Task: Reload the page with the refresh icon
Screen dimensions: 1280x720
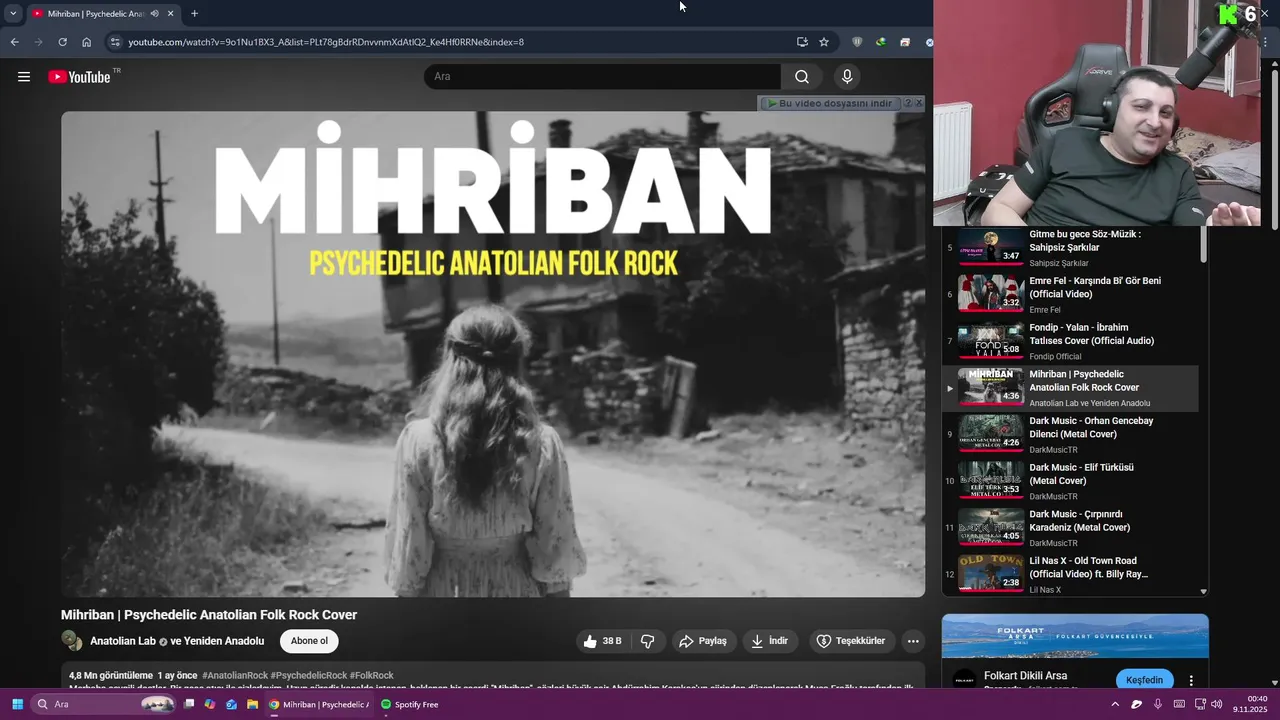Action: [62, 42]
